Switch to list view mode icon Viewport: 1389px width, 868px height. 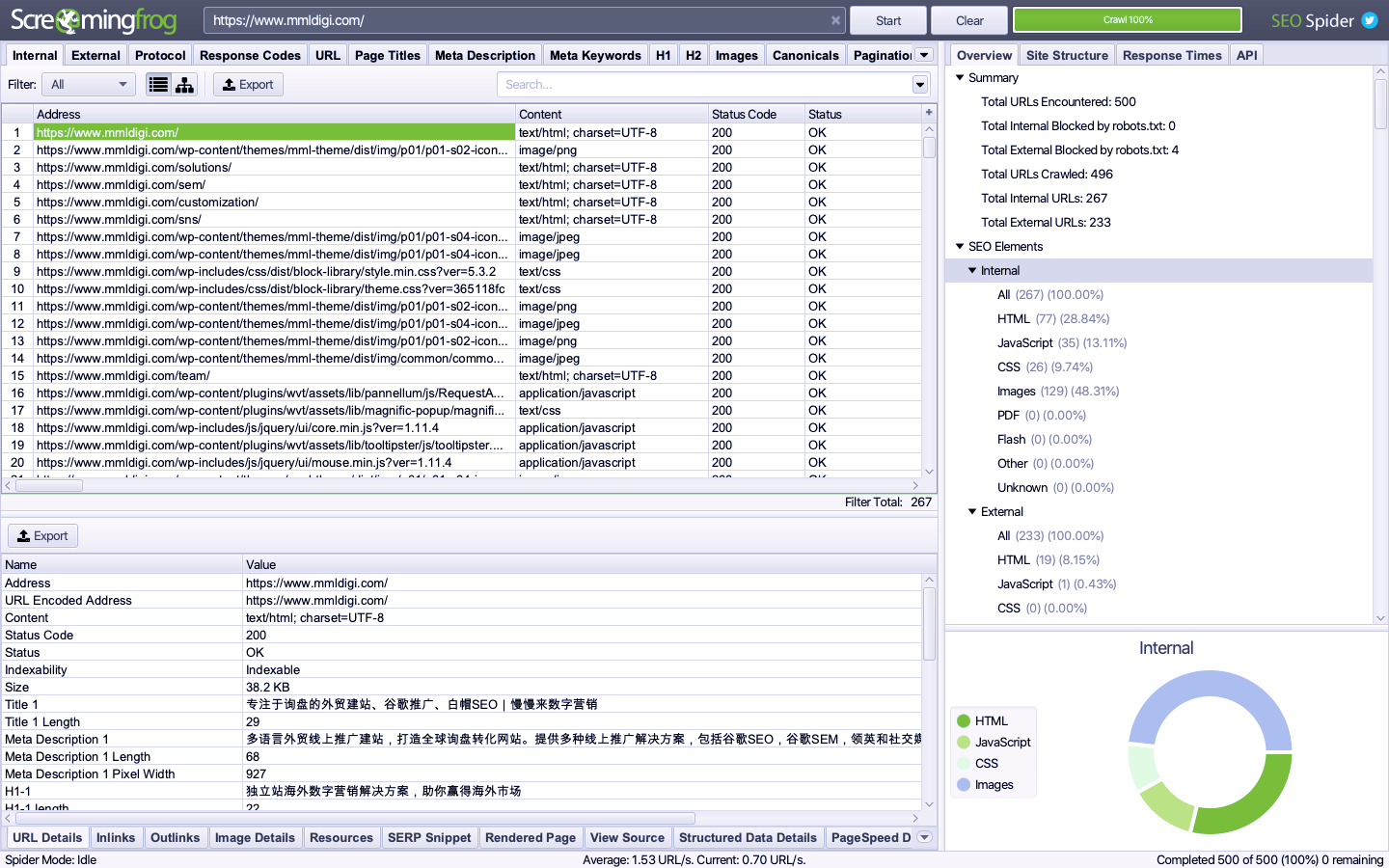(x=159, y=85)
